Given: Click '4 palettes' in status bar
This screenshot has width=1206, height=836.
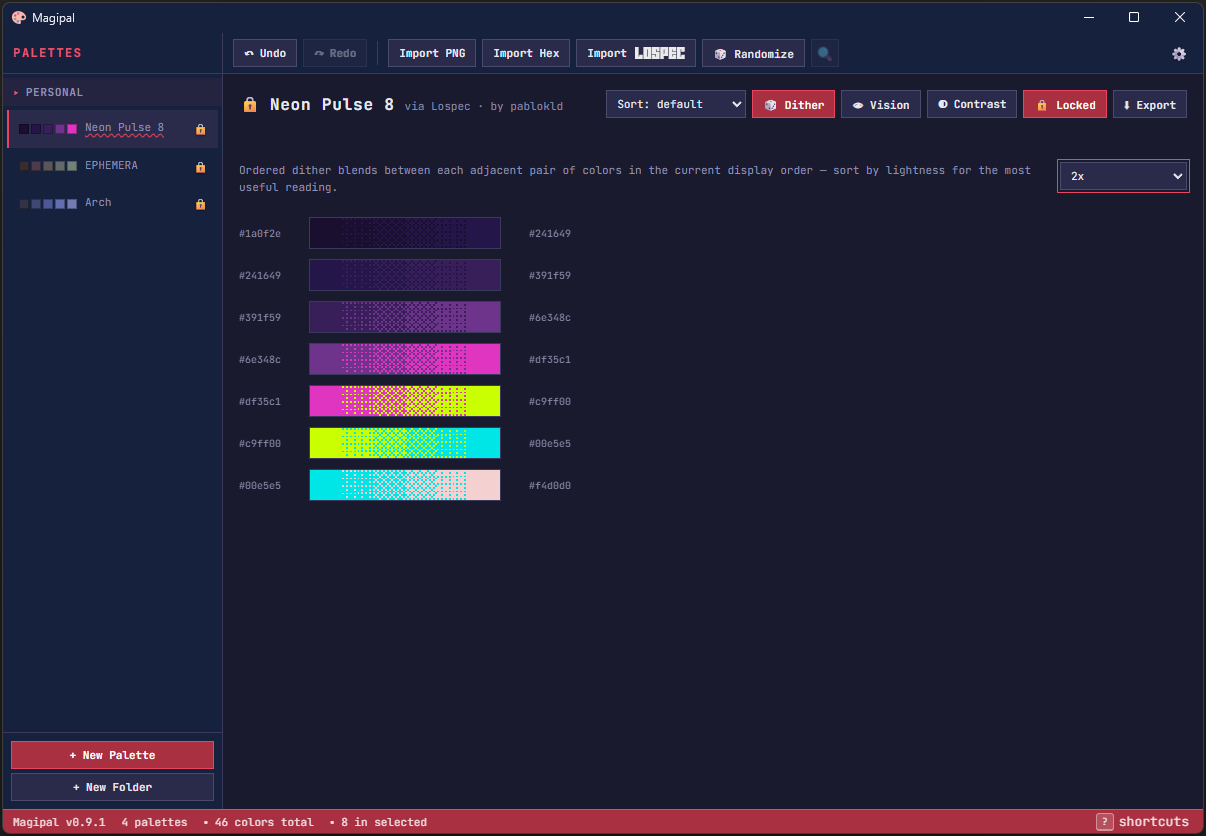Looking at the screenshot, I should tap(154, 822).
